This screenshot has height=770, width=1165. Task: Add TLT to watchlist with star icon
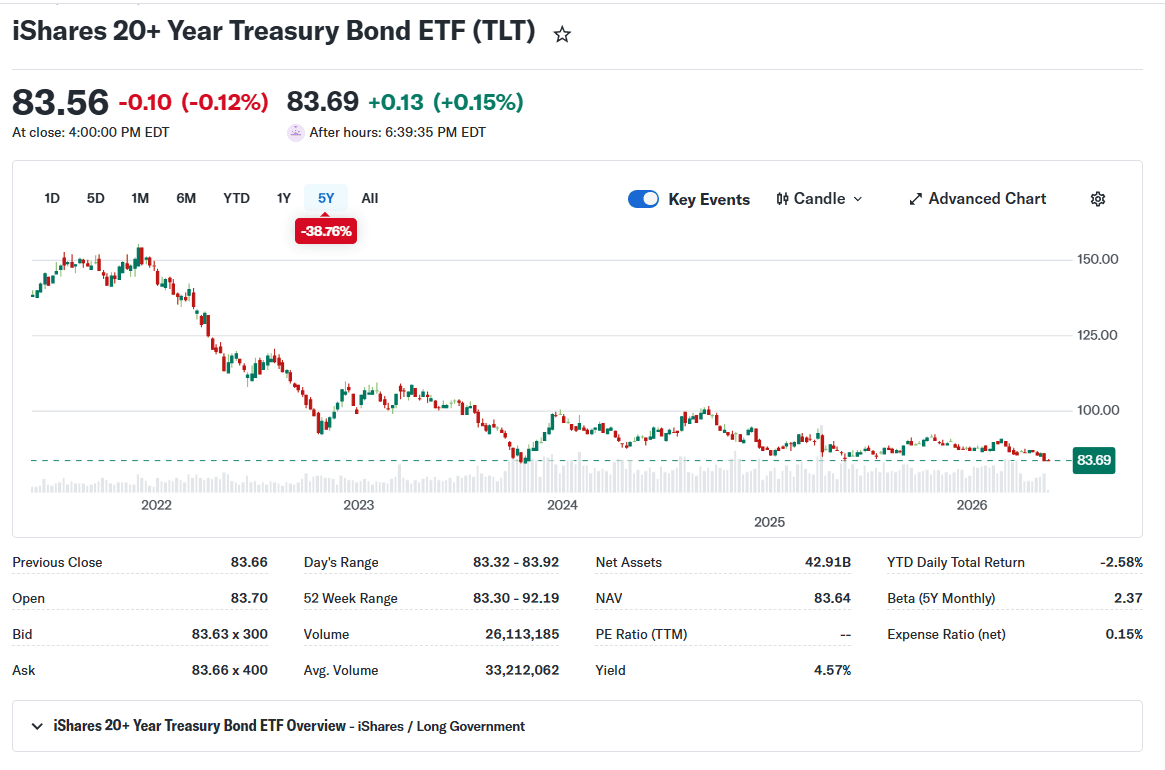coord(562,34)
